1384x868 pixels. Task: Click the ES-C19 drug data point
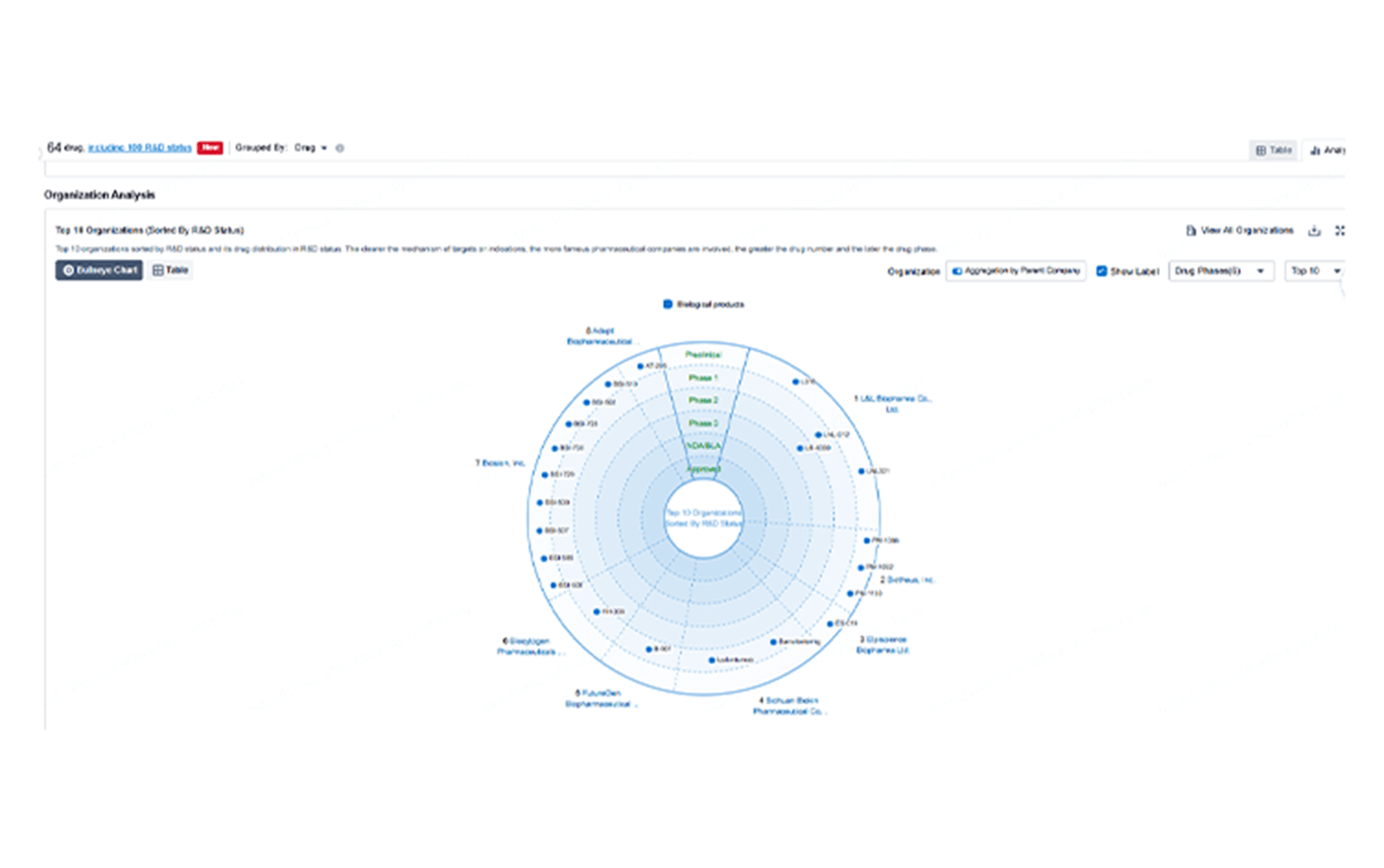pyautogui.click(x=830, y=624)
